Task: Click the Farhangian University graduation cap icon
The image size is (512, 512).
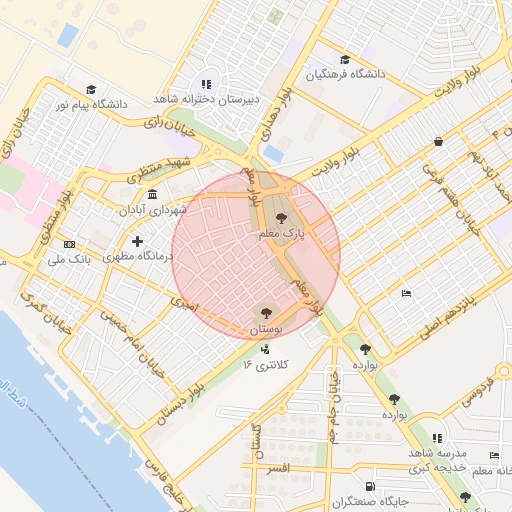Action: [x=345, y=60]
